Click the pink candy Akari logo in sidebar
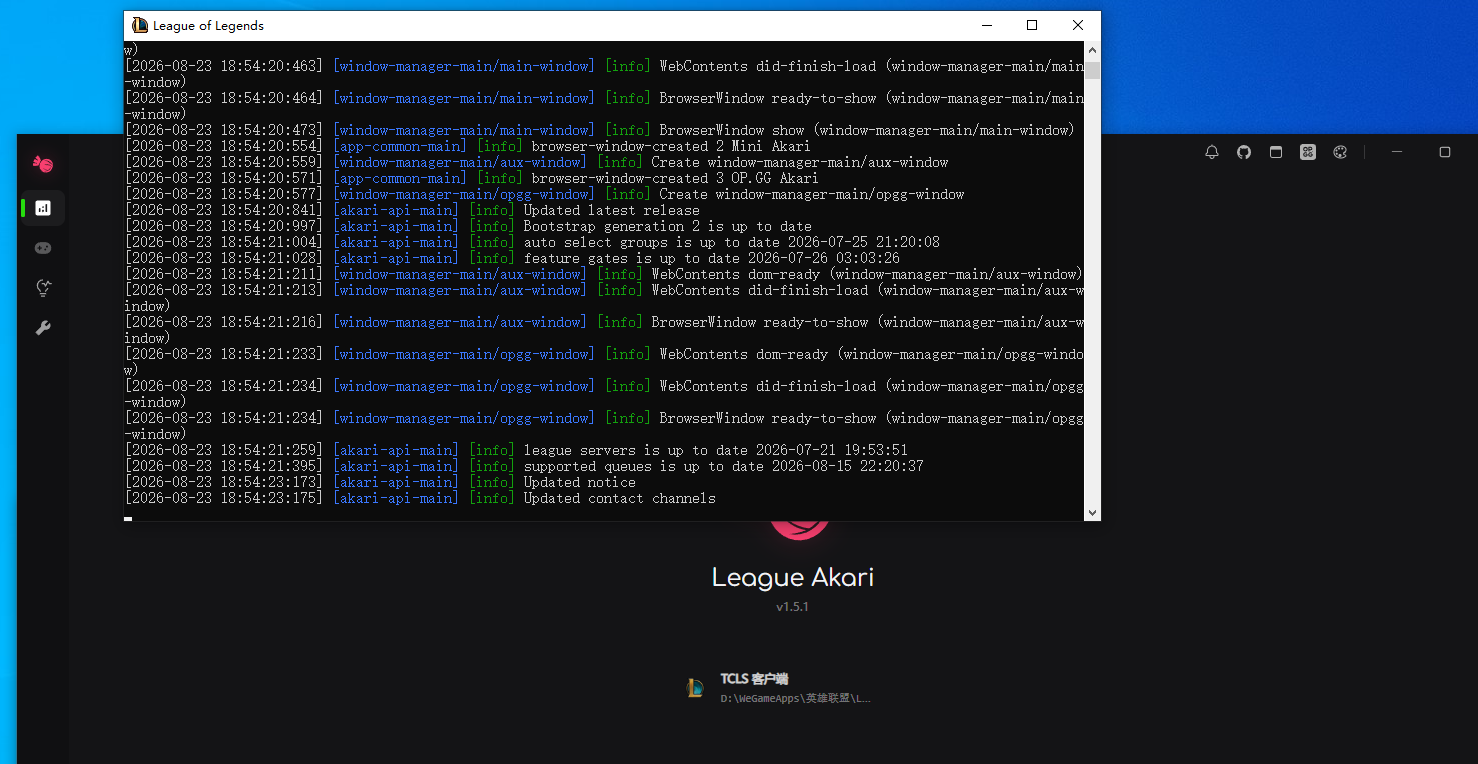 43,164
